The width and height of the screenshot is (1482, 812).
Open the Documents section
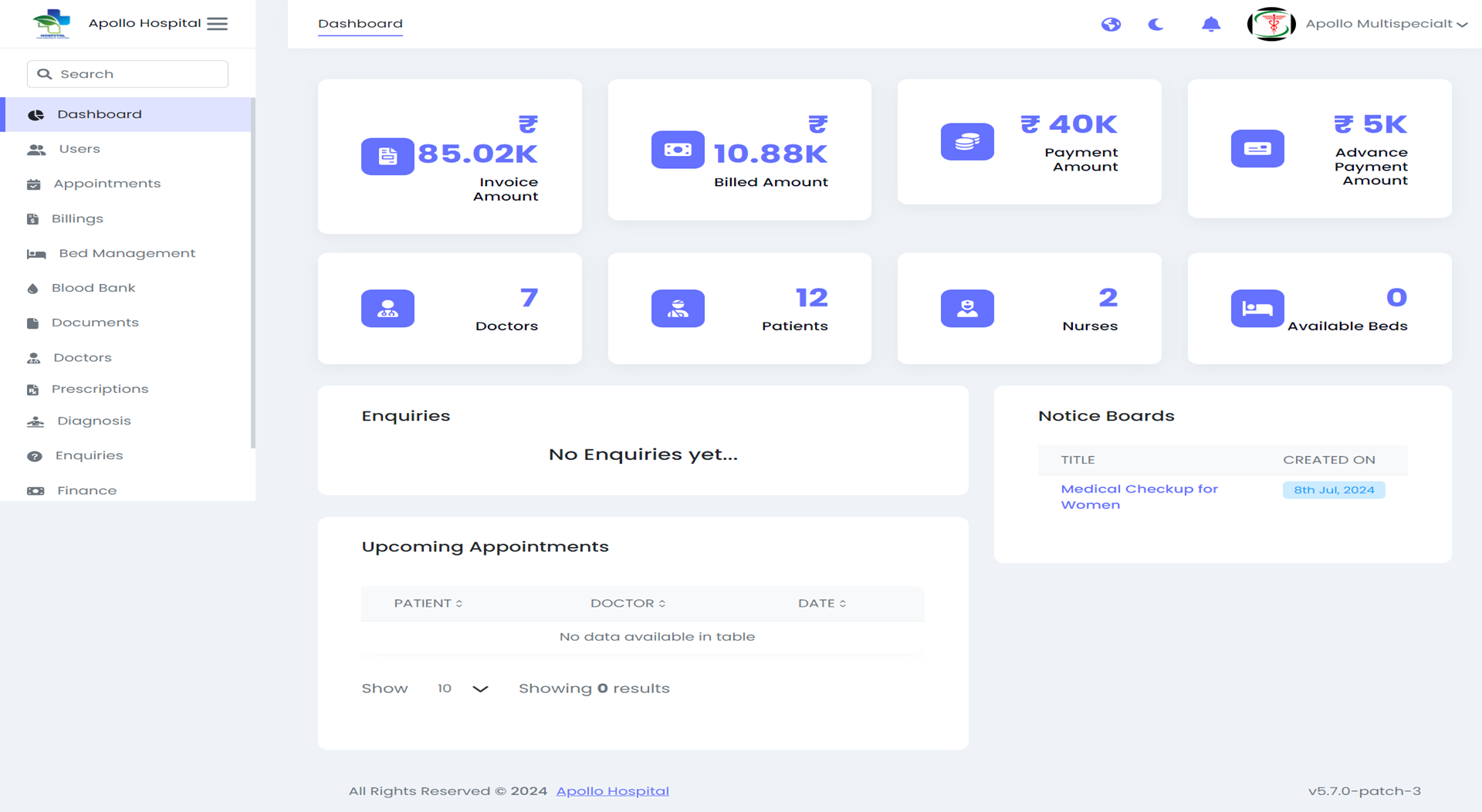(96, 323)
